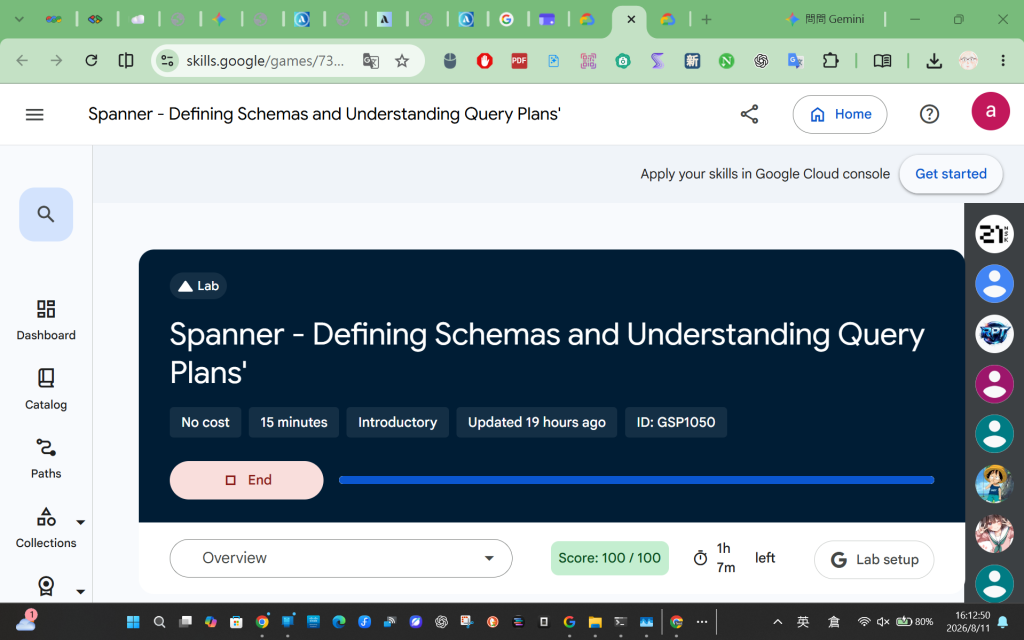Click the RPT avatar in right panel

point(994,334)
